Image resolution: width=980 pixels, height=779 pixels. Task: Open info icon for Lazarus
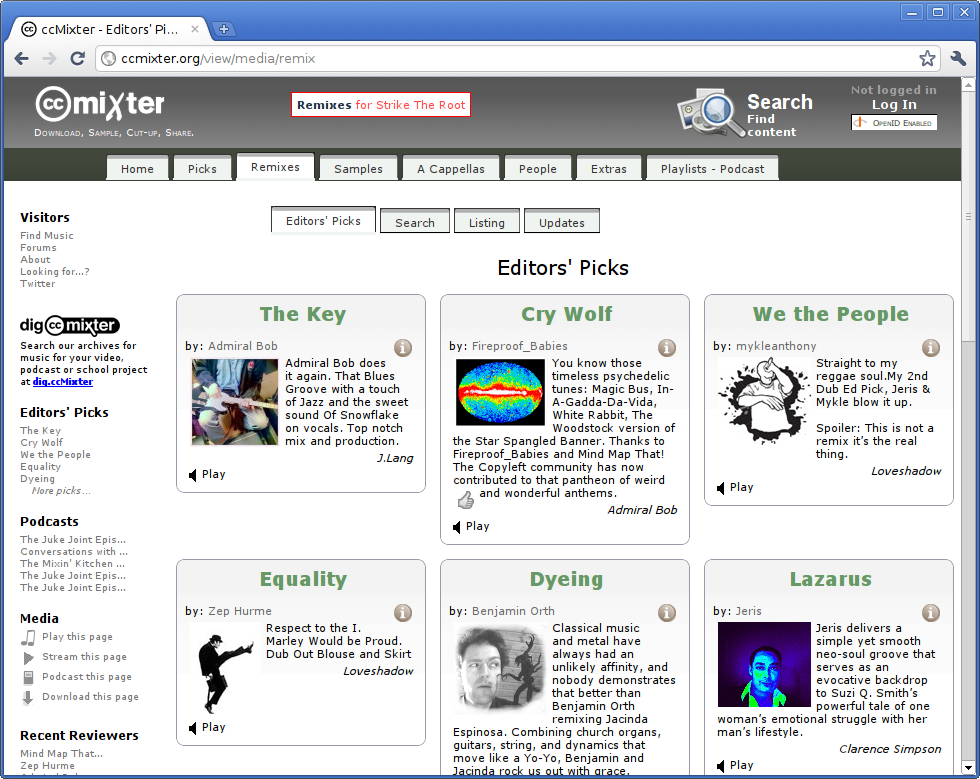point(931,613)
